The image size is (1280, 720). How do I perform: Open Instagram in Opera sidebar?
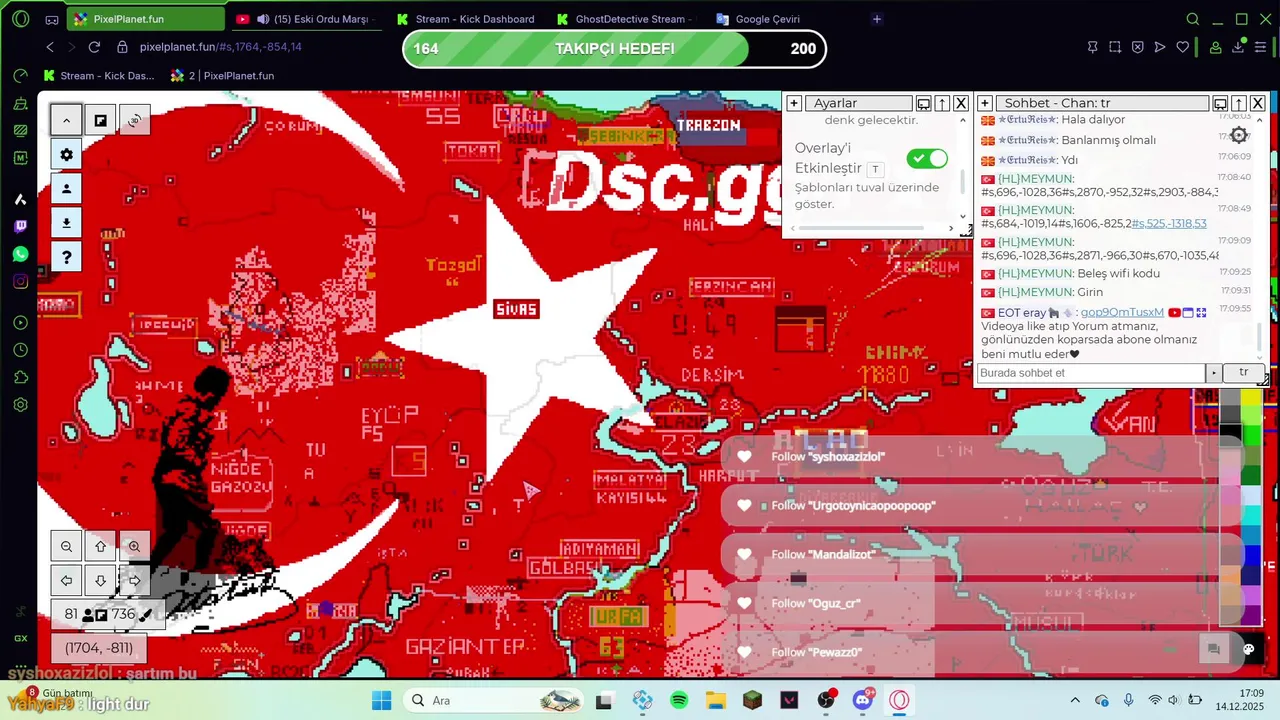tap(20, 282)
